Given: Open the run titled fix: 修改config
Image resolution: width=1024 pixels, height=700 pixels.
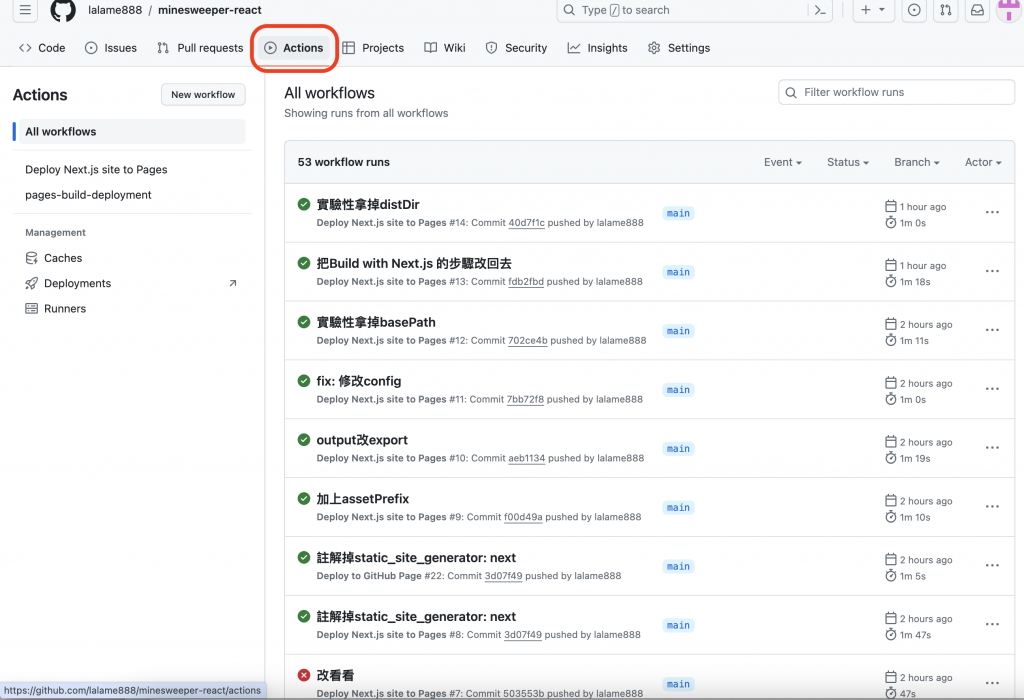Looking at the screenshot, I should [x=359, y=381].
